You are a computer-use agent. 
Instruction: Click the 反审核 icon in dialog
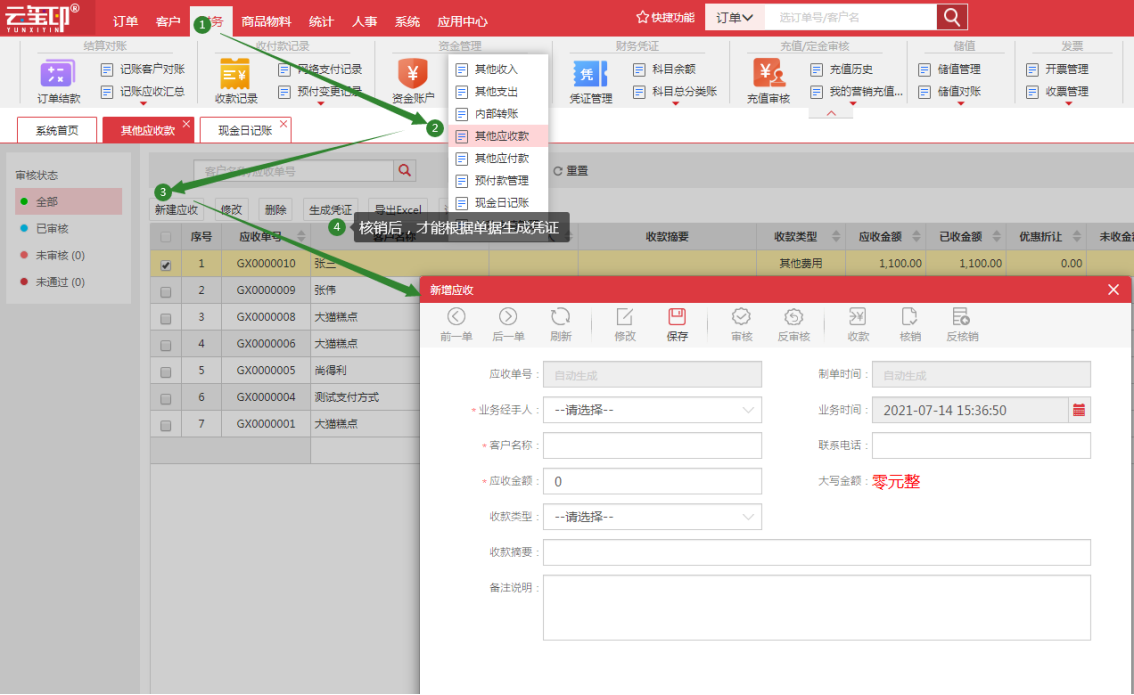point(793,317)
